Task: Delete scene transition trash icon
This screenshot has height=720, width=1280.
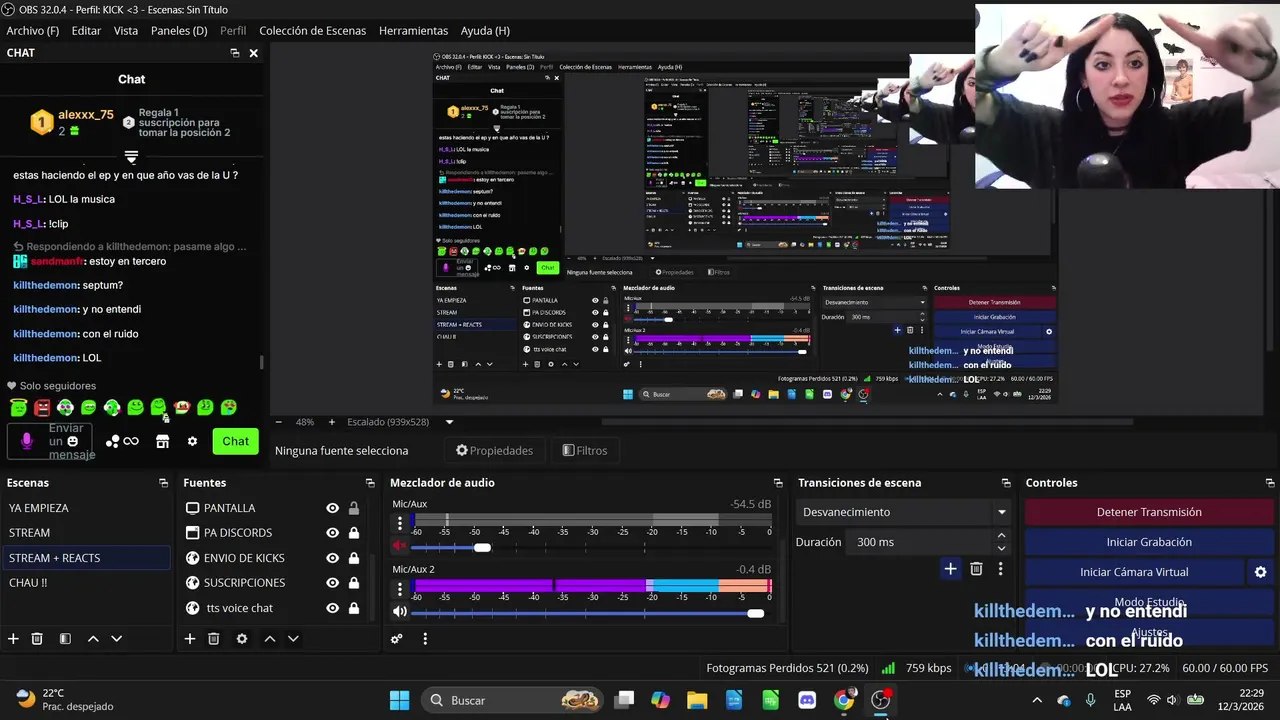Action: tap(976, 569)
